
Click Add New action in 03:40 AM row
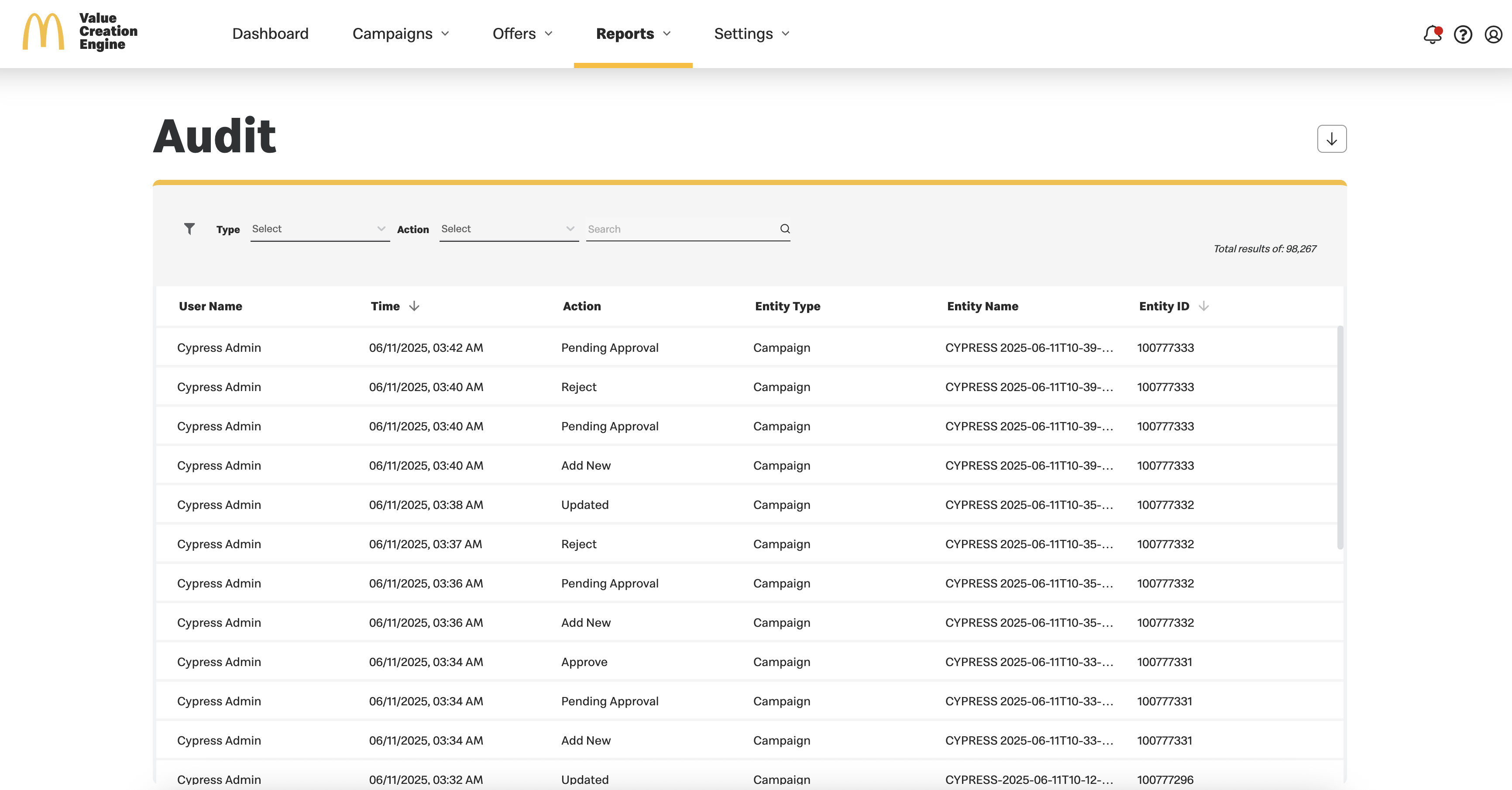pyautogui.click(x=586, y=465)
